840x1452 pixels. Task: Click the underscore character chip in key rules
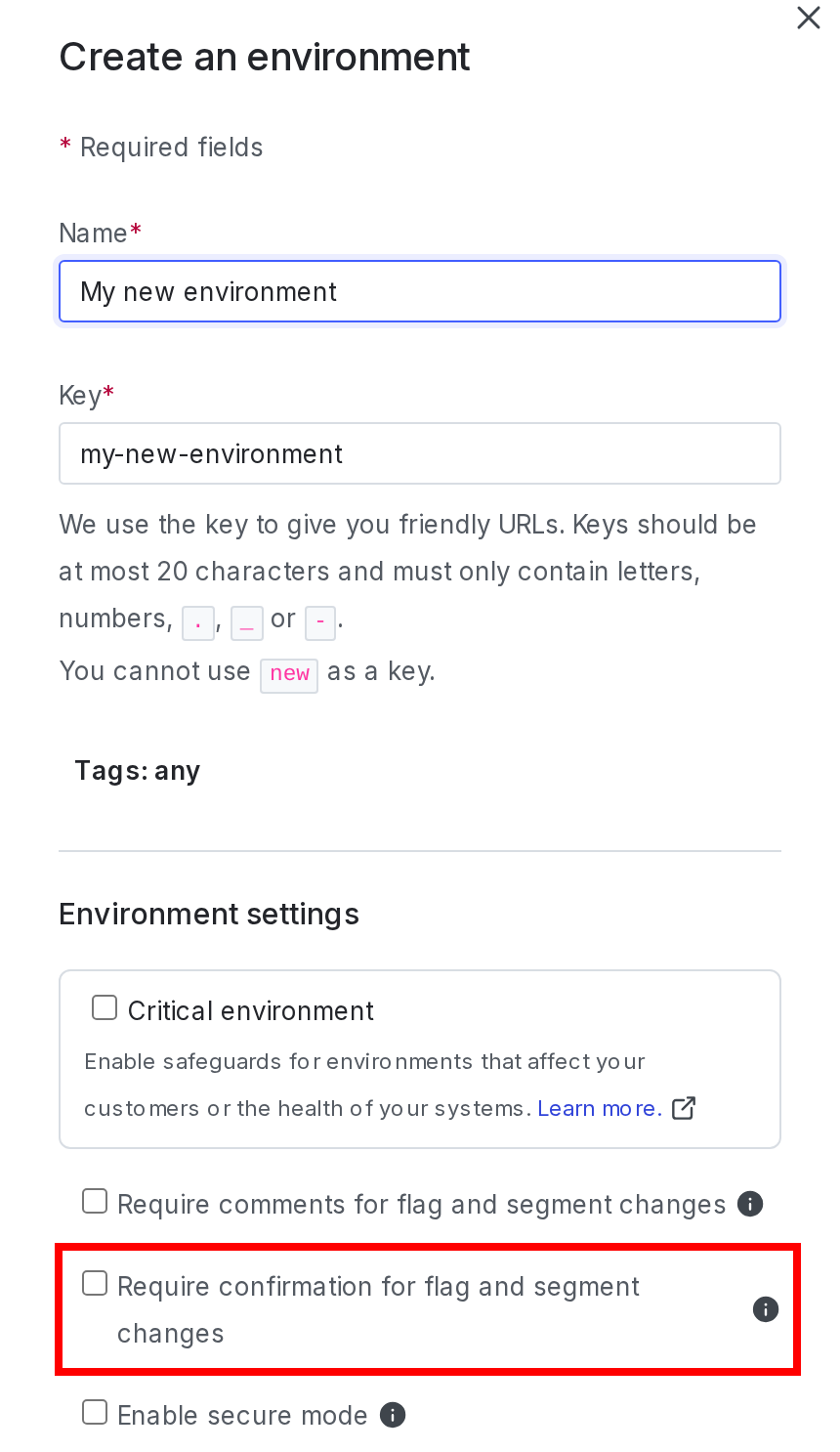point(247,622)
